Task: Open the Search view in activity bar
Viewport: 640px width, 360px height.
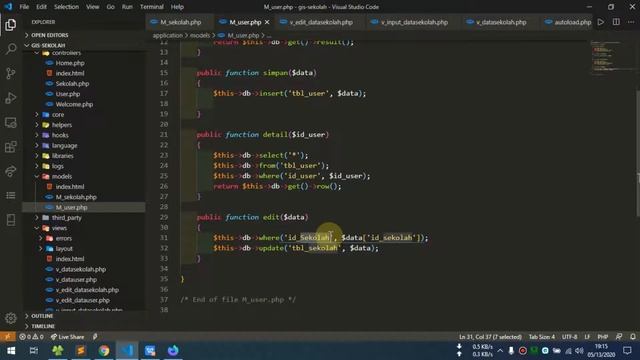Action: click(x=11, y=49)
